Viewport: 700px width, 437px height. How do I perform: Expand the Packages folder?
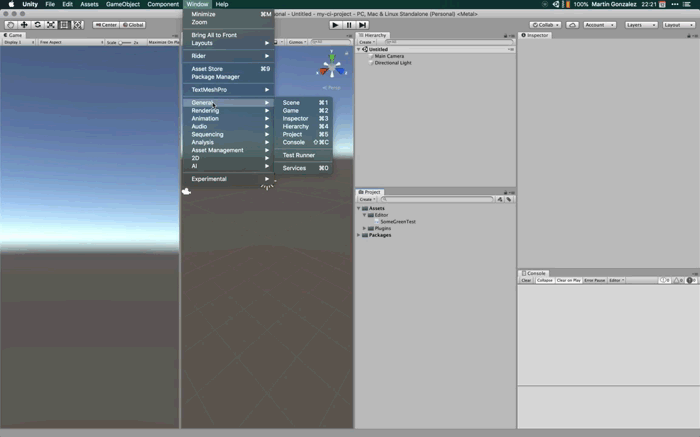click(358, 235)
